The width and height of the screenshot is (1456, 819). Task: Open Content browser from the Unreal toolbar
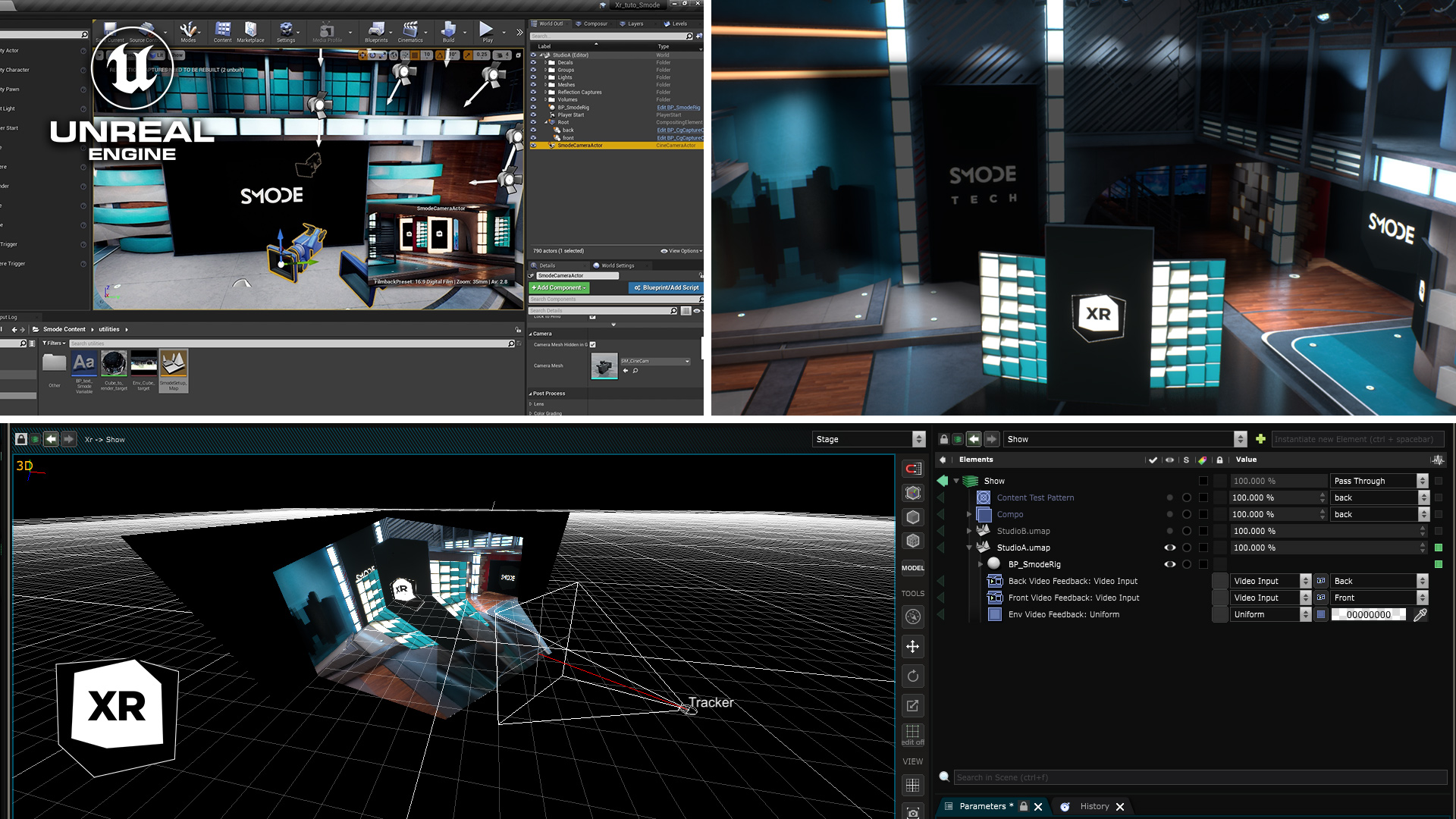coord(222,32)
